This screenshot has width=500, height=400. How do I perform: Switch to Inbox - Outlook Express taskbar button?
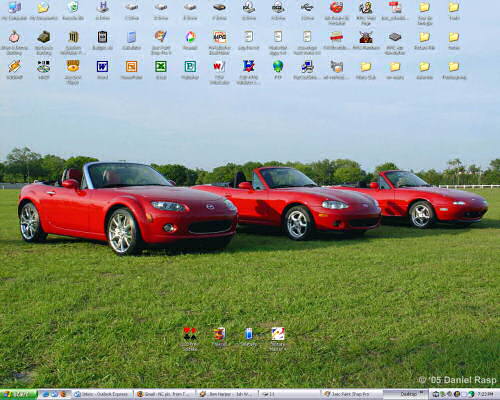[x=103, y=394]
